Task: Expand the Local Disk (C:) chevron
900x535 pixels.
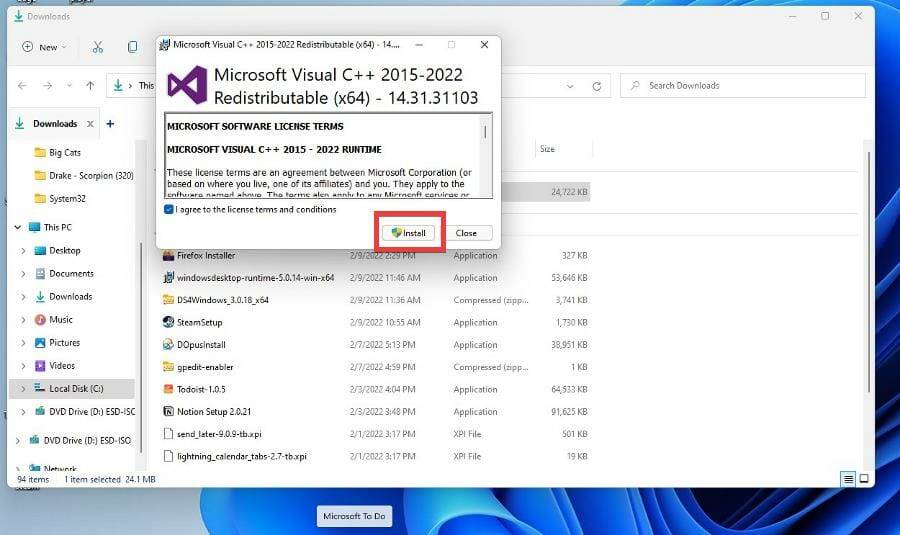Action: coord(23,389)
